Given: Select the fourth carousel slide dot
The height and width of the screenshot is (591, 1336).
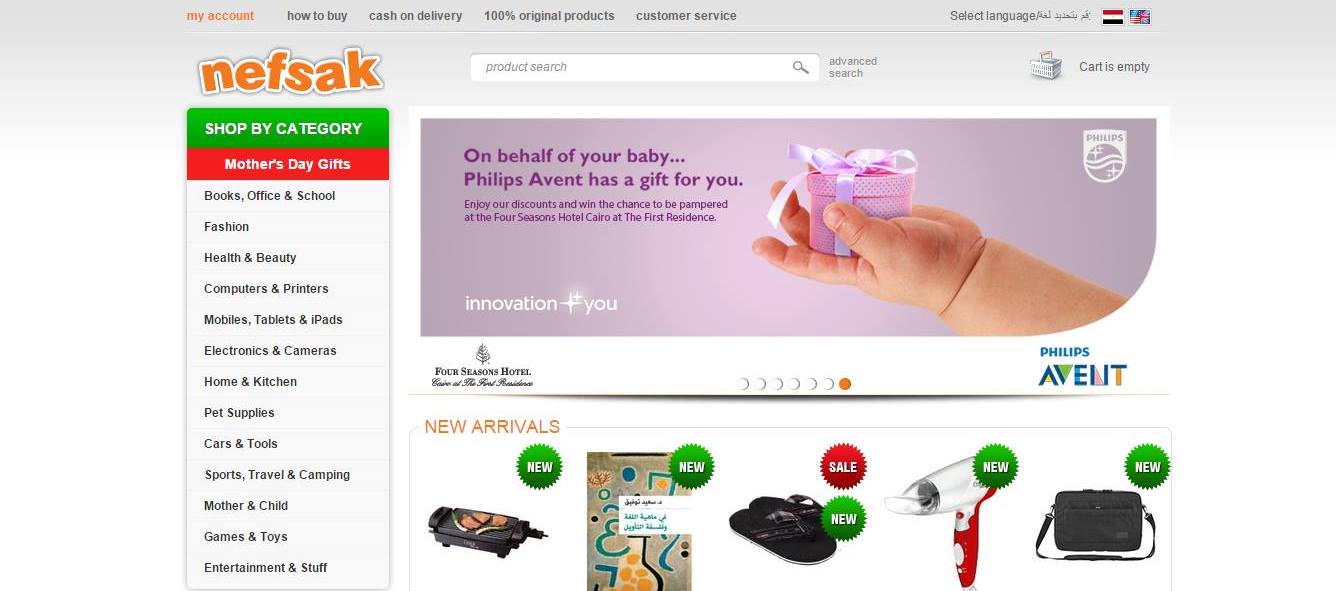Looking at the screenshot, I should pos(794,384).
